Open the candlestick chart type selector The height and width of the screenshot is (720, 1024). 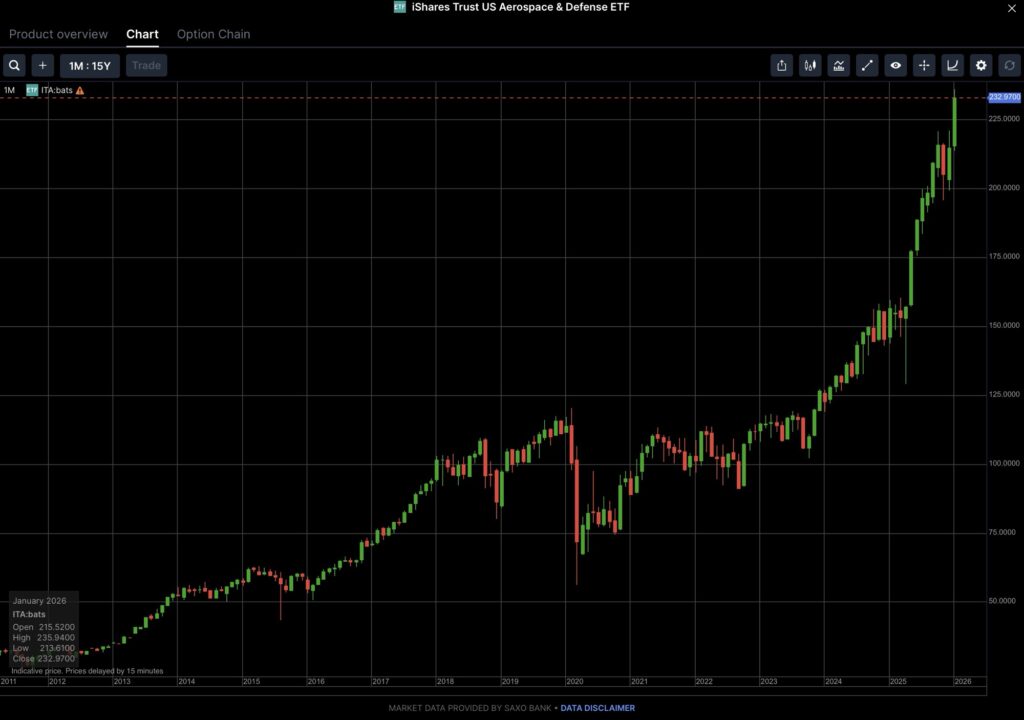[x=810, y=66]
